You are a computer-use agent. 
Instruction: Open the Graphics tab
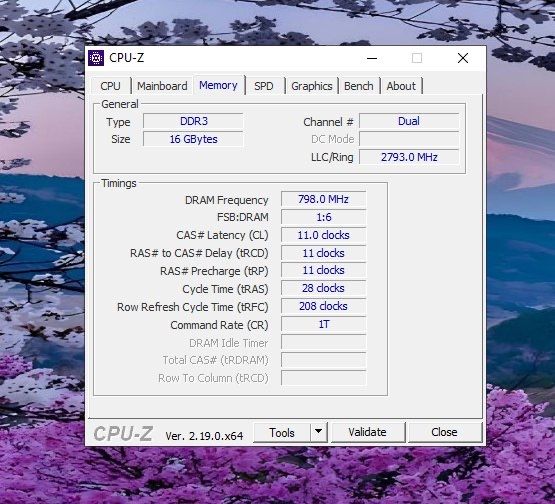(x=311, y=86)
